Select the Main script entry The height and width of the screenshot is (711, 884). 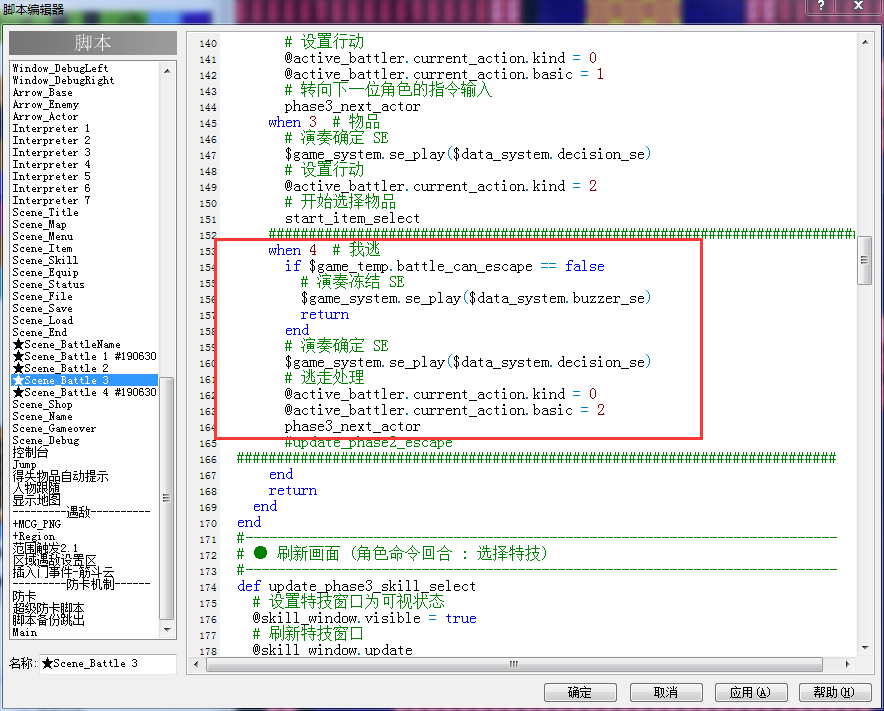[x=25, y=632]
